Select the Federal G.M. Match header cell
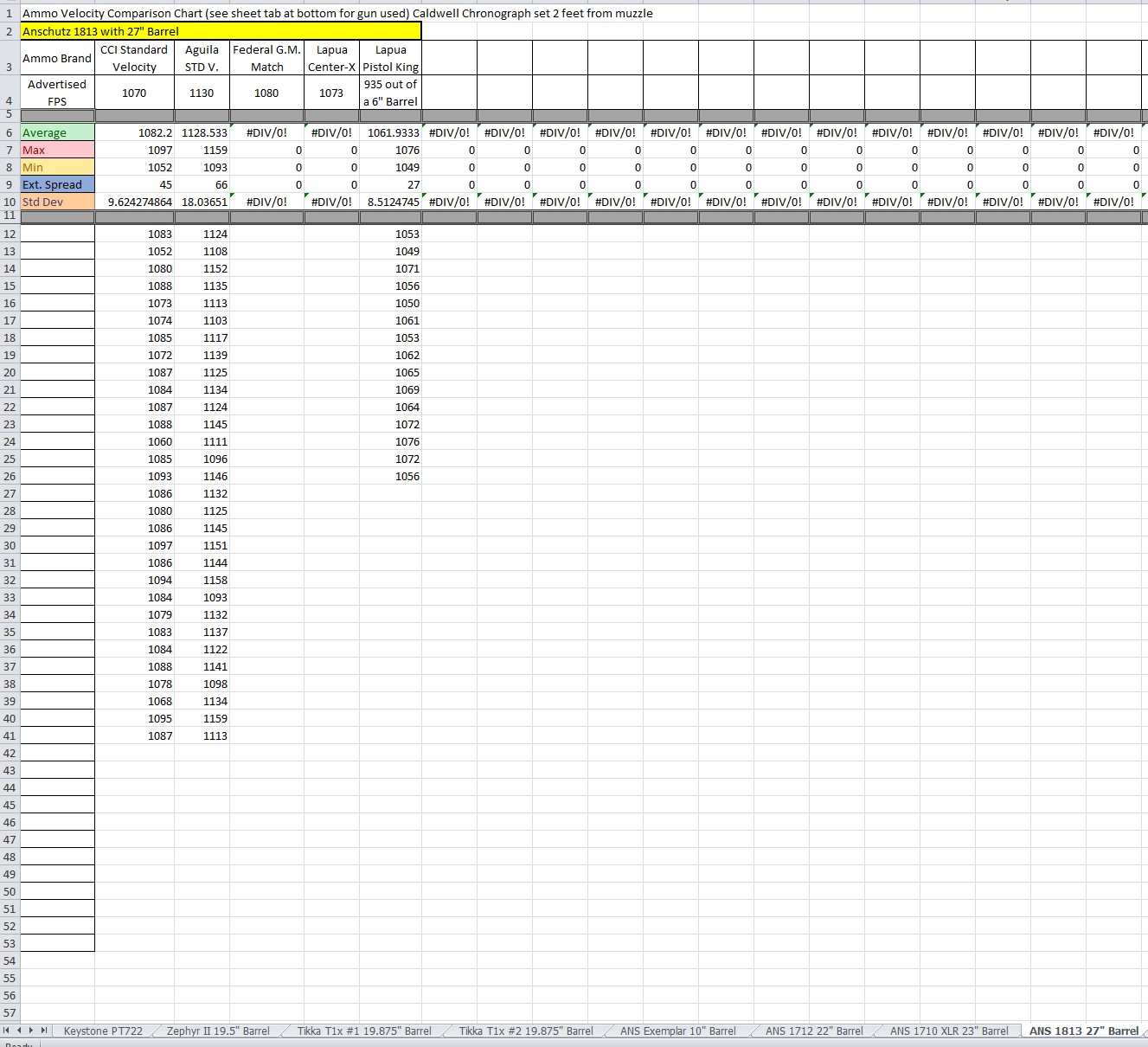1148x1047 pixels. point(266,58)
